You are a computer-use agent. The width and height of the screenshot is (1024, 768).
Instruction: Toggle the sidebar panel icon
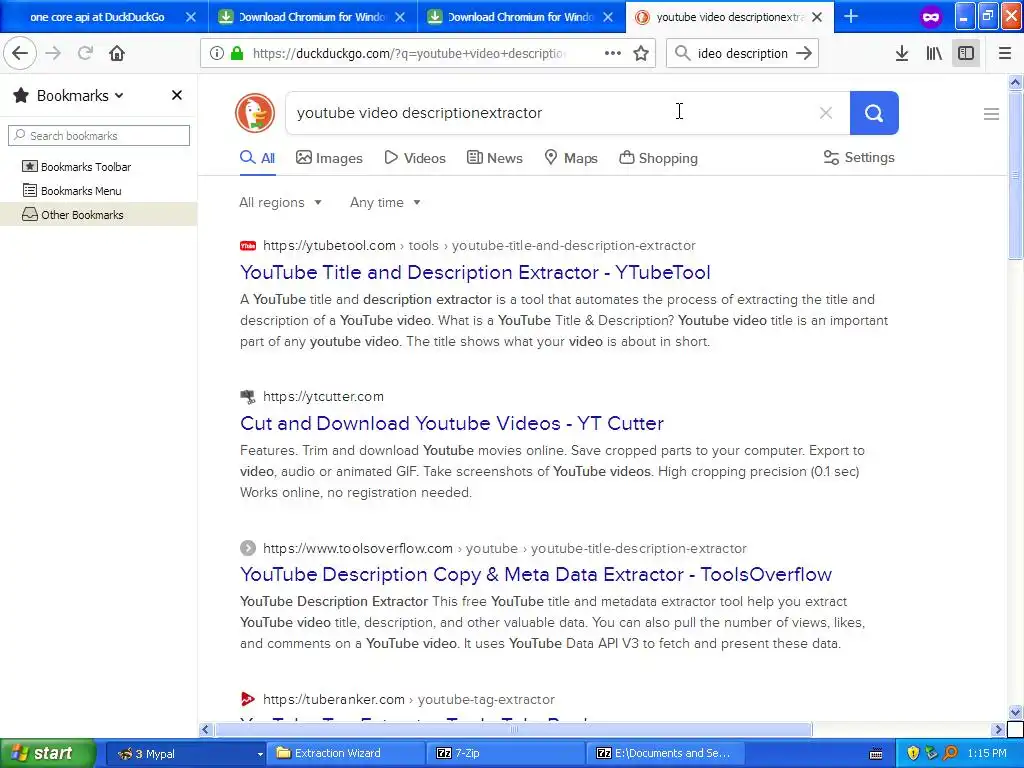coord(966,53)
